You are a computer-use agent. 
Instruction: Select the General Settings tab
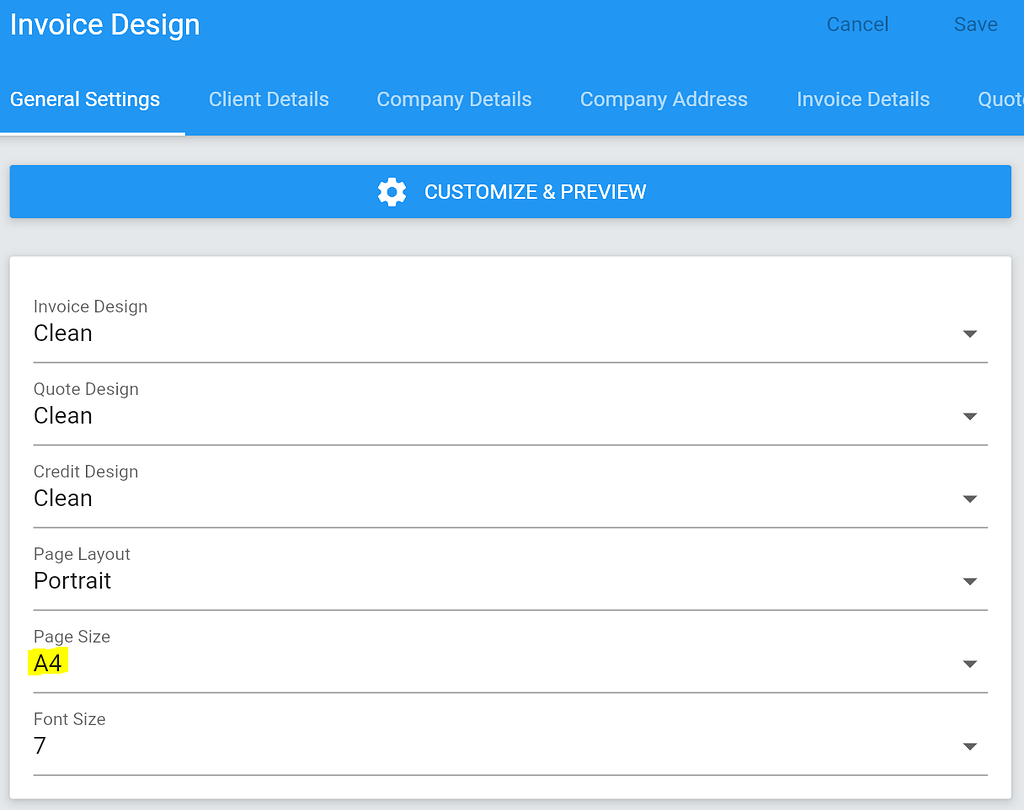[x=85, y=99]
